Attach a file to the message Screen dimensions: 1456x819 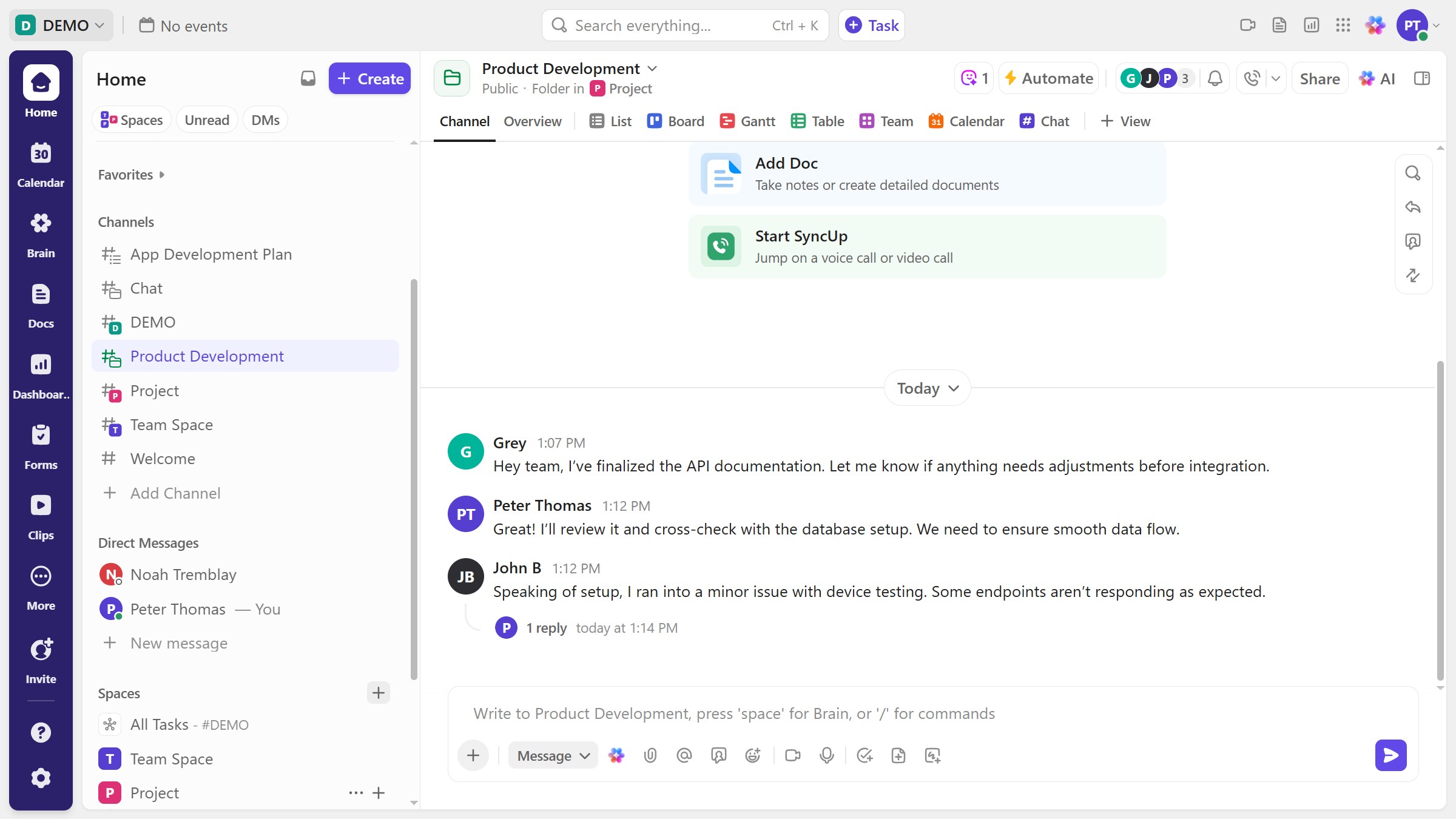pyautogui.click(x=650, y=755)
